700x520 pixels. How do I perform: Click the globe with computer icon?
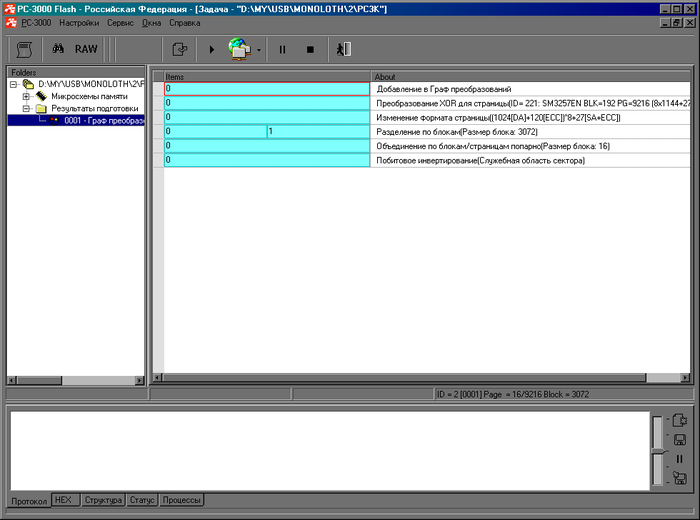[x=240, y=48]
